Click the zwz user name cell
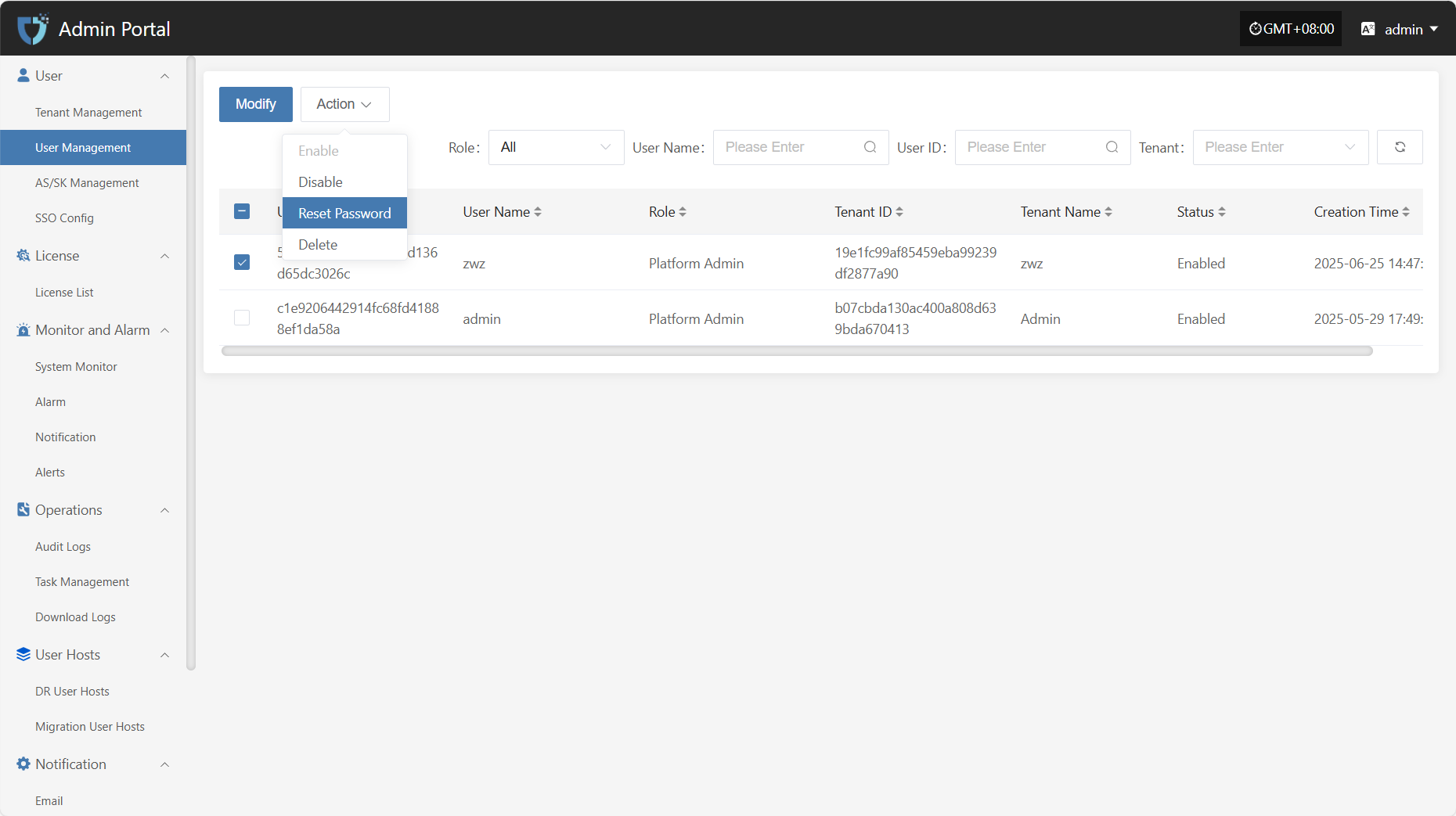1456x816 pixels. [x=474, y=264]
